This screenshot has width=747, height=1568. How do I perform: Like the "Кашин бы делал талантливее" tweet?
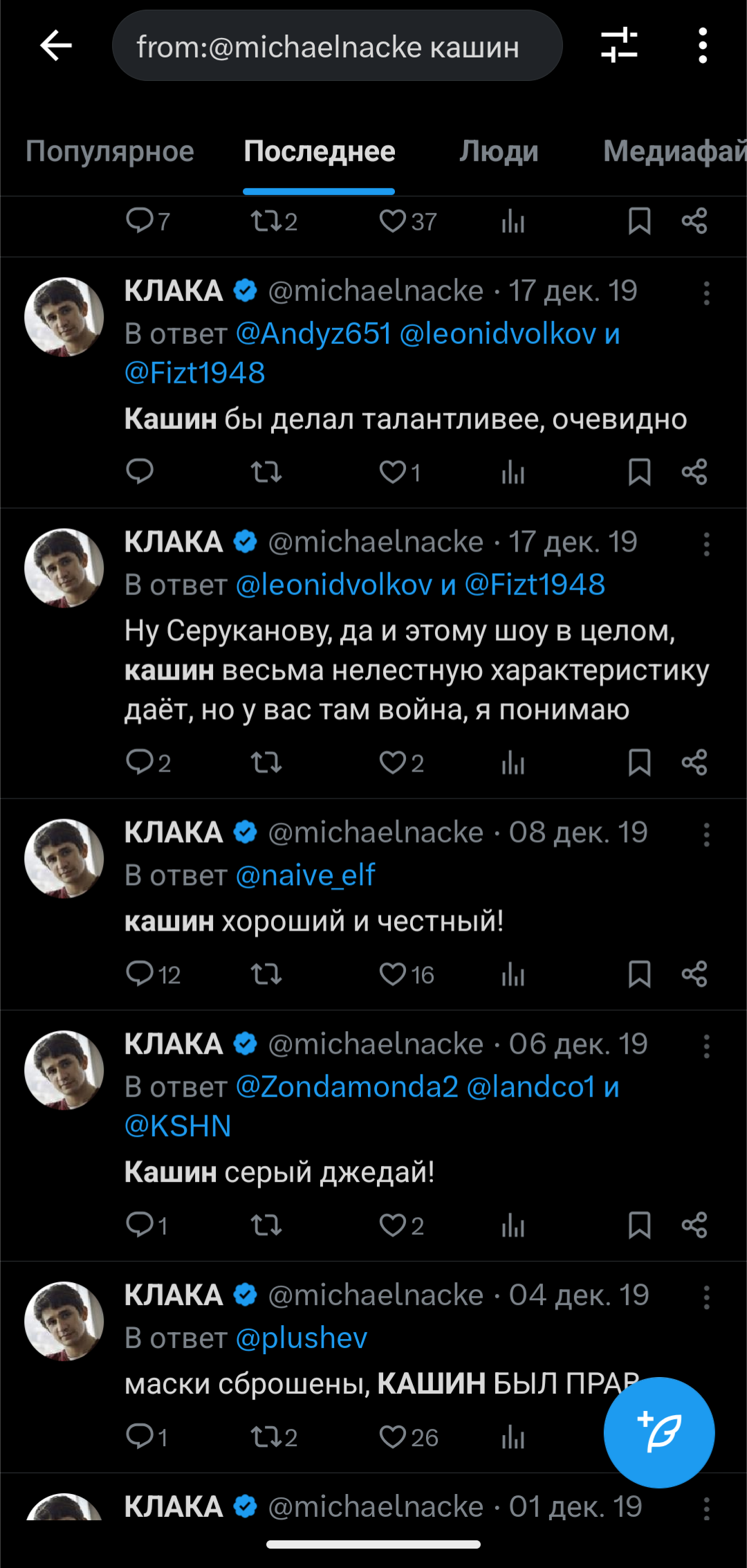pos(393,472)
